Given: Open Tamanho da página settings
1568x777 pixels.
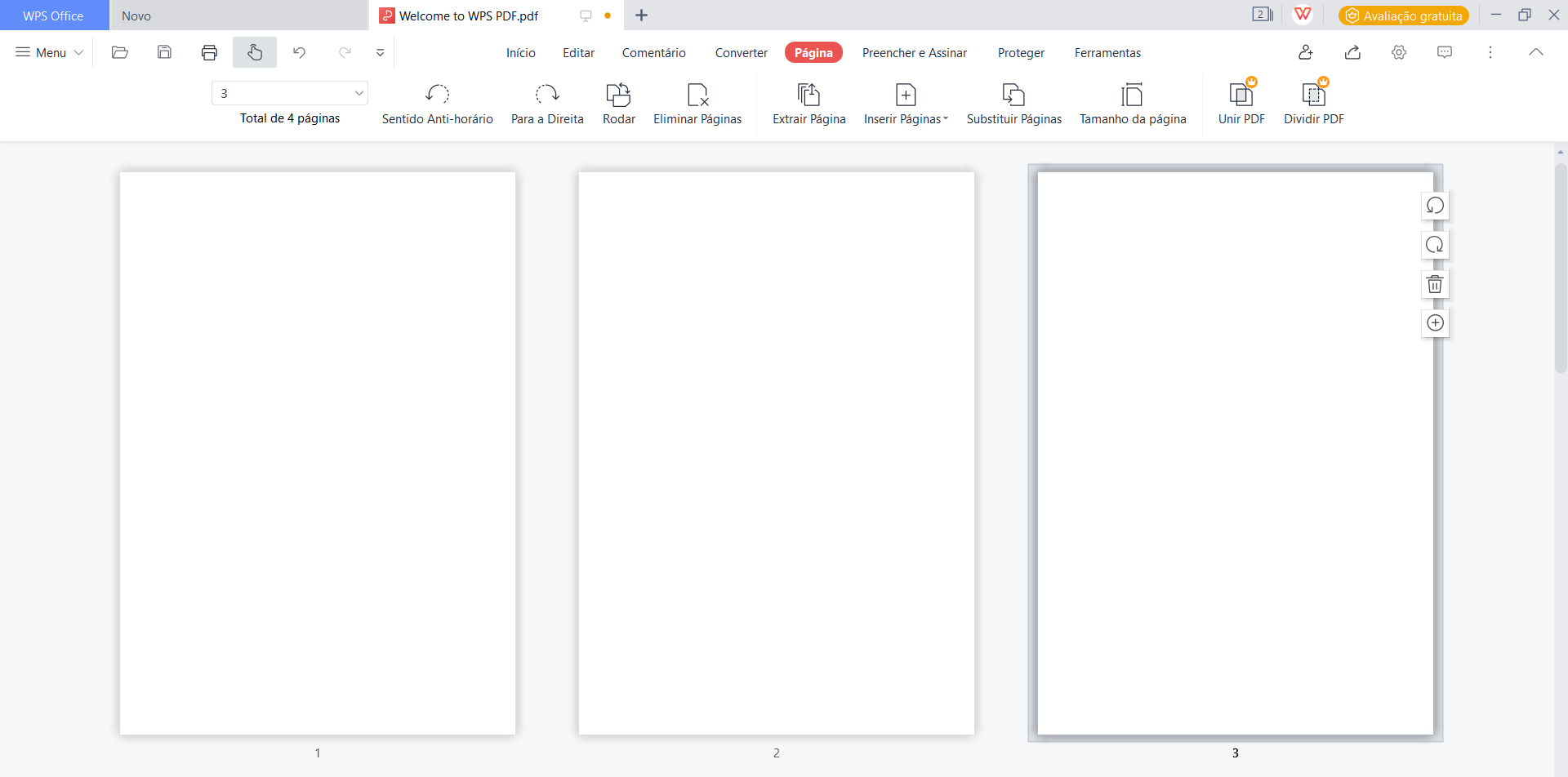Looking at the screenshot, I should pyautogui.click(x=1132, y=104).
